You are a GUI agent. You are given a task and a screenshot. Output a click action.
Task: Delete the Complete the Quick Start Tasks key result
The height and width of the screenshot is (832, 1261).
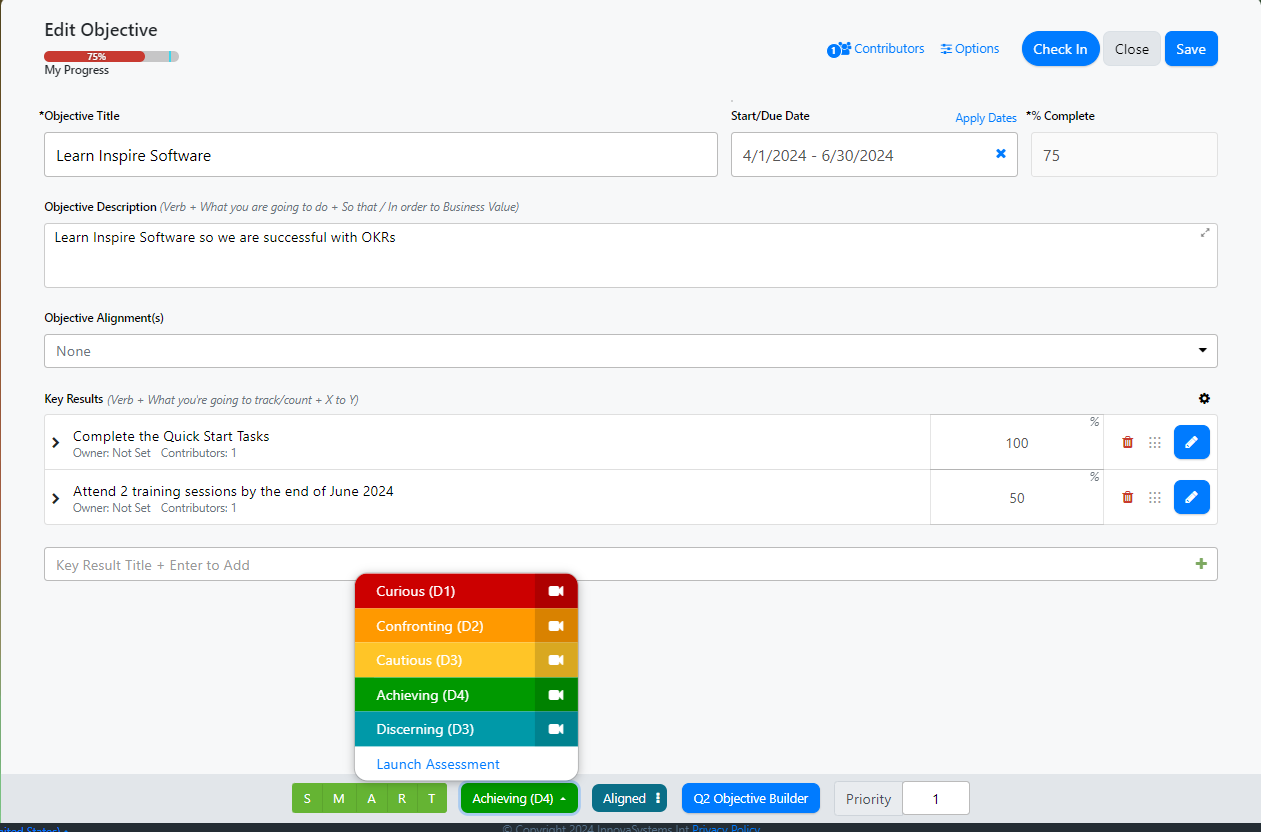pos(1128,442)
